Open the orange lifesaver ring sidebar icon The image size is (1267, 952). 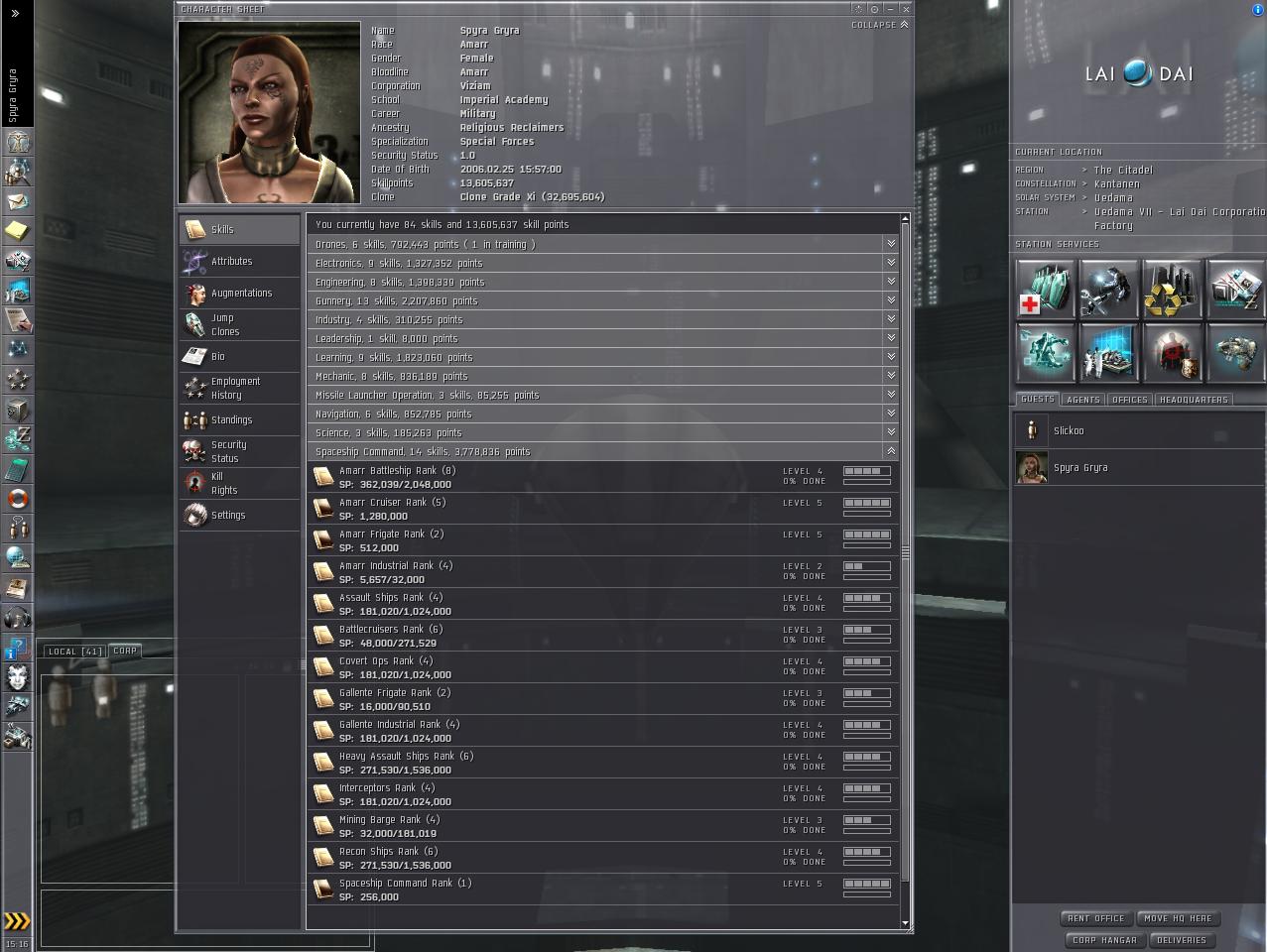point(17,499)
